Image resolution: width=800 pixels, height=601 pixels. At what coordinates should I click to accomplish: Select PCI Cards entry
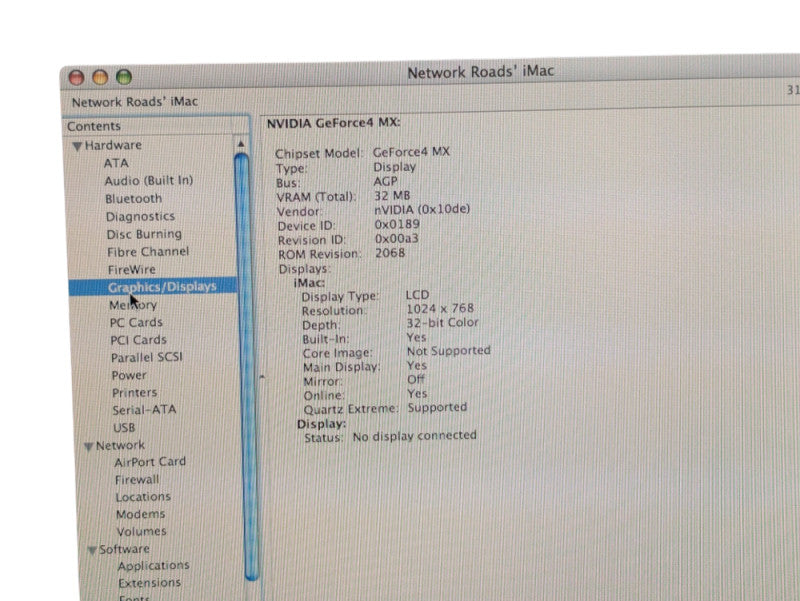click(x=138, y=340)
